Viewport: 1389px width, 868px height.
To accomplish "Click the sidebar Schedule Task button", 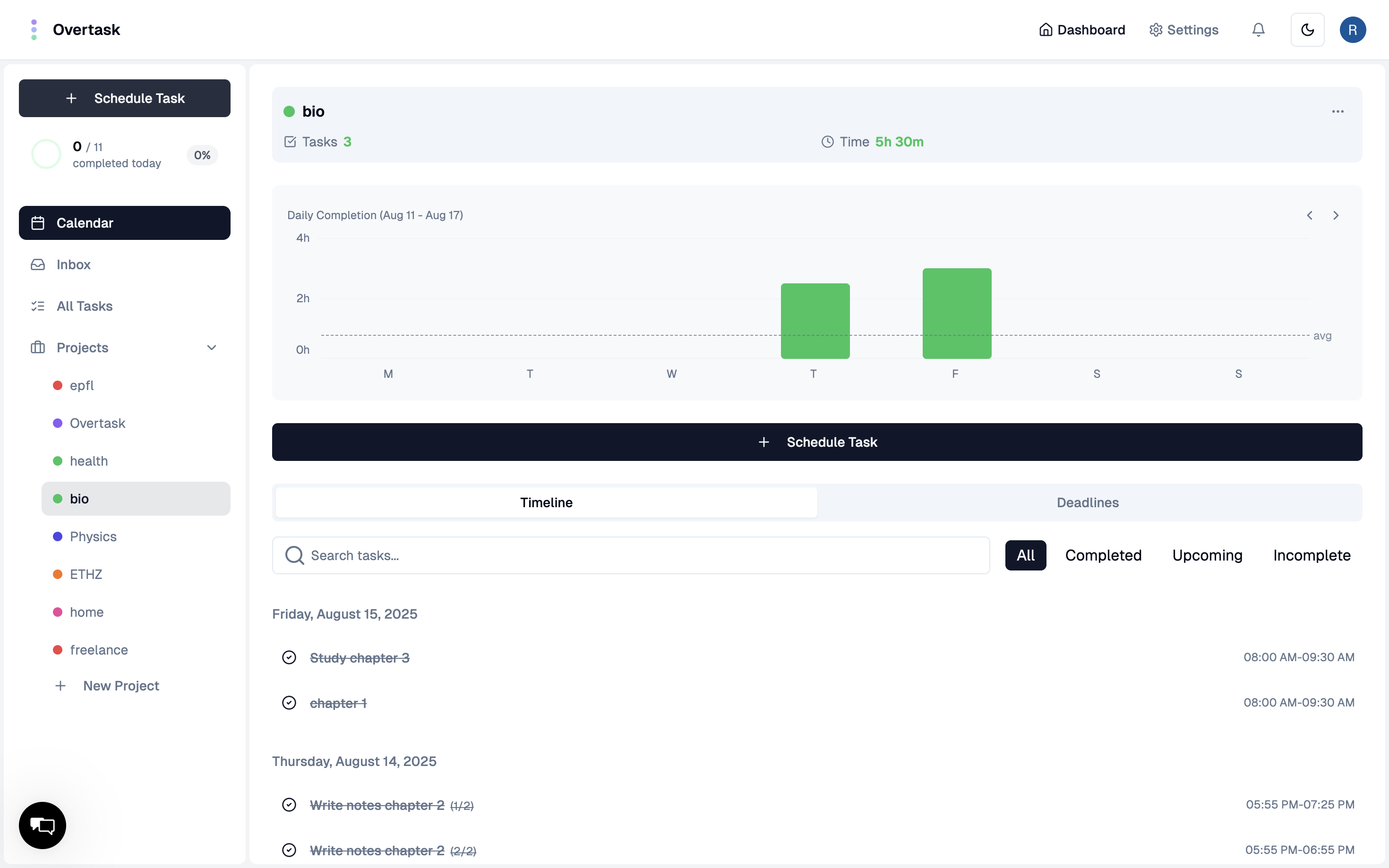I will 125,98.
